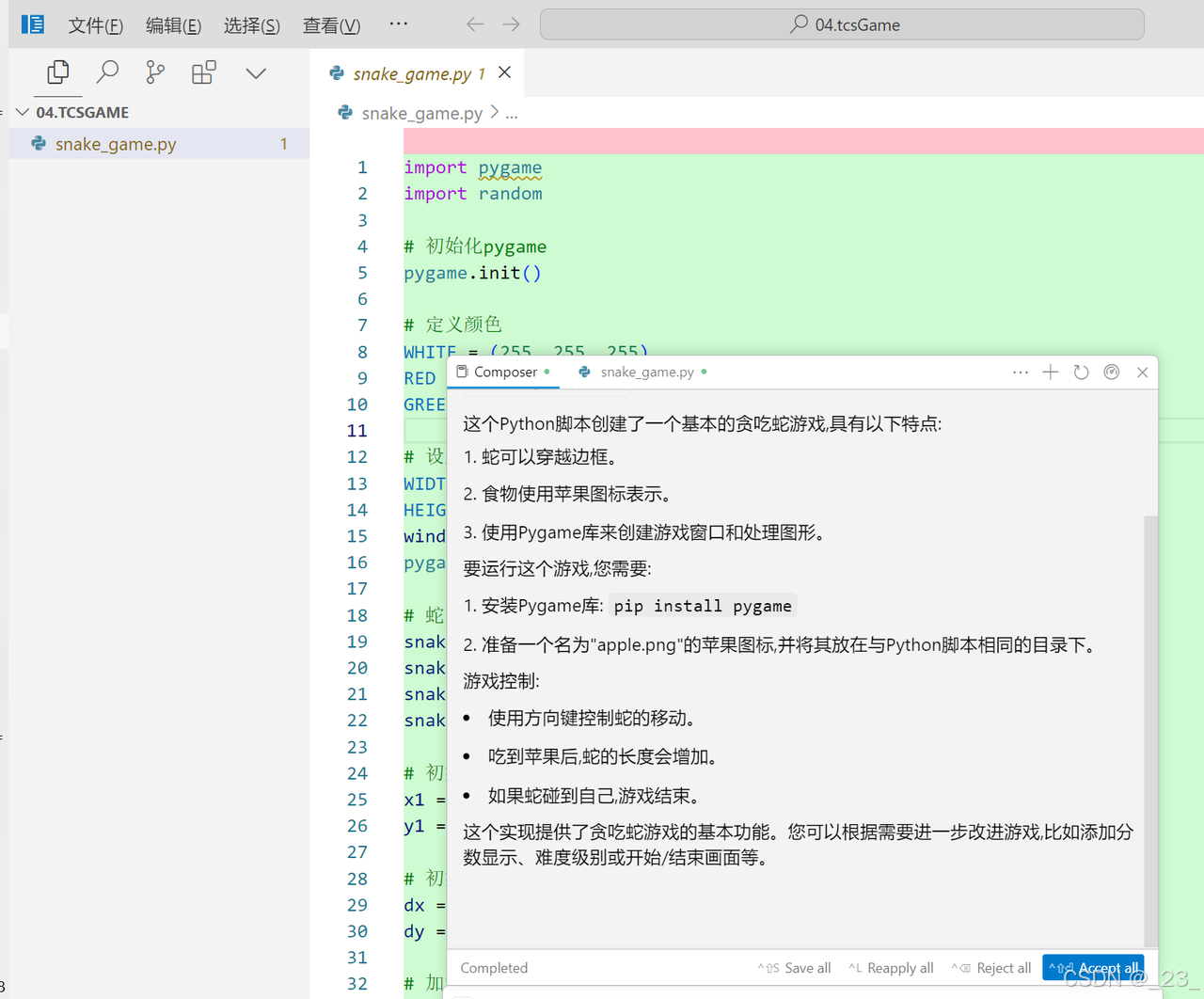The height and width of the screenshot is (999, 1204).
Task: Click the forward navigation arrow
Action: (511, 24)
